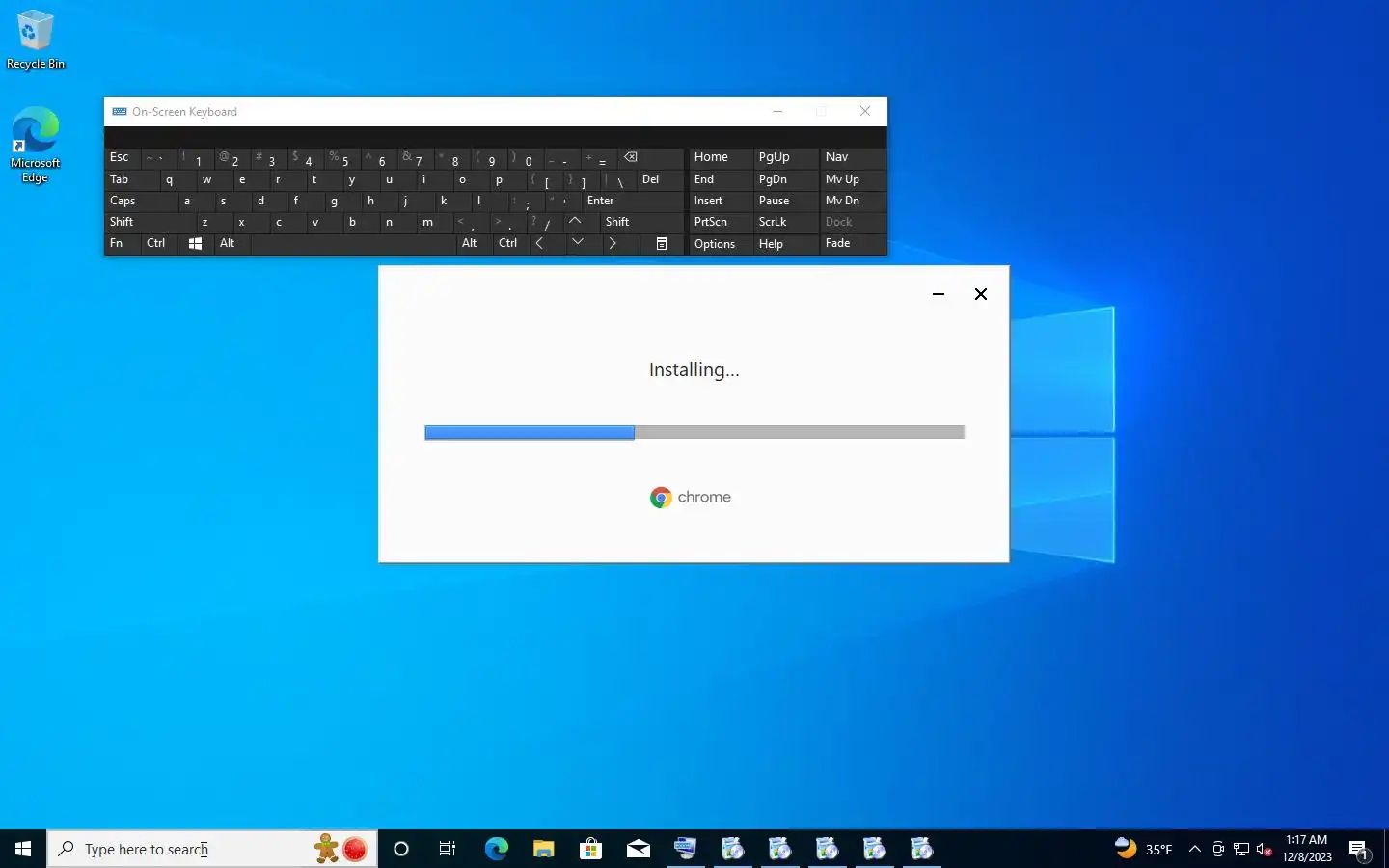Open keyboard Options key

pos(720,244)
